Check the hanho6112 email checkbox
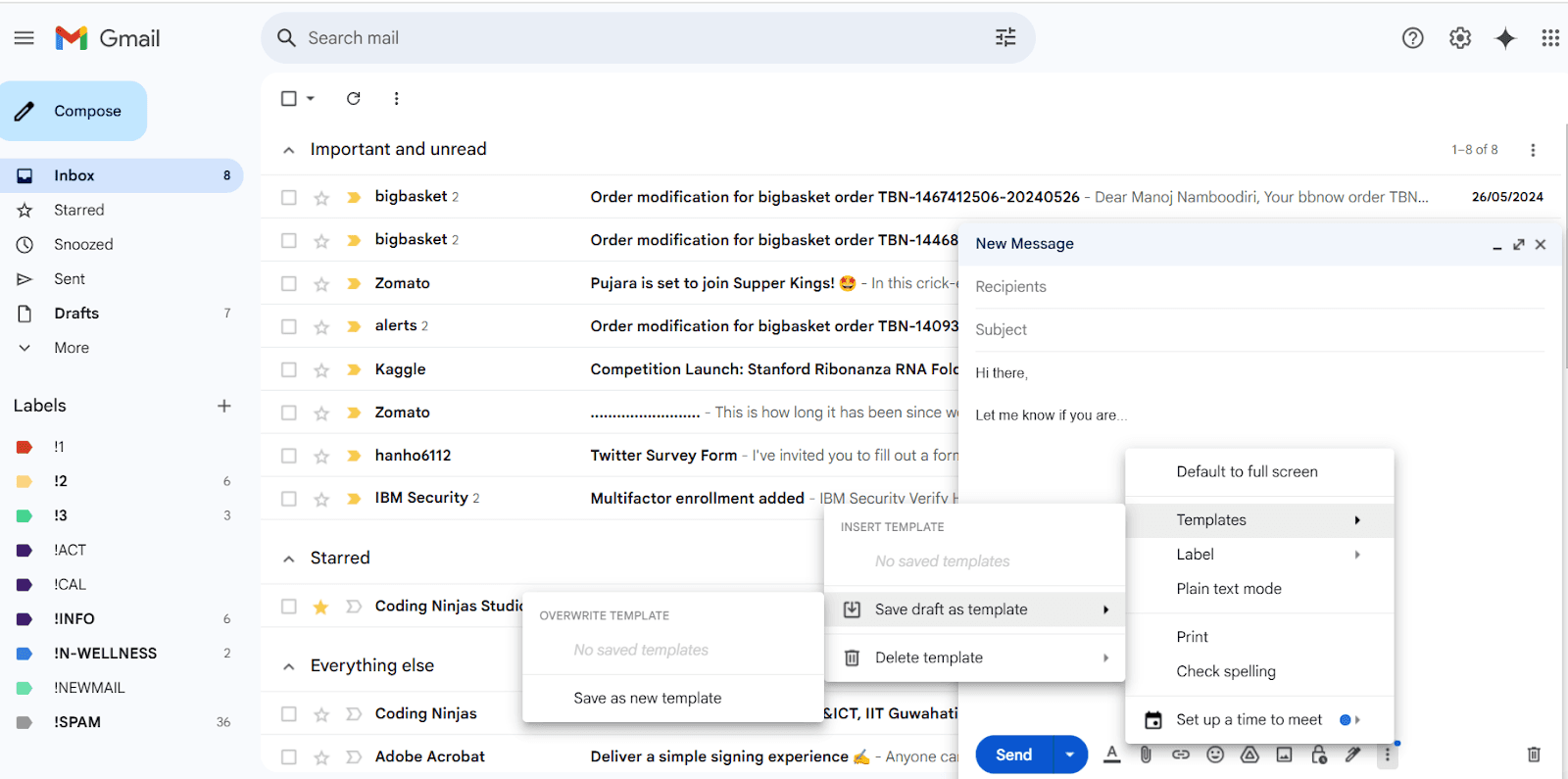 288,456
